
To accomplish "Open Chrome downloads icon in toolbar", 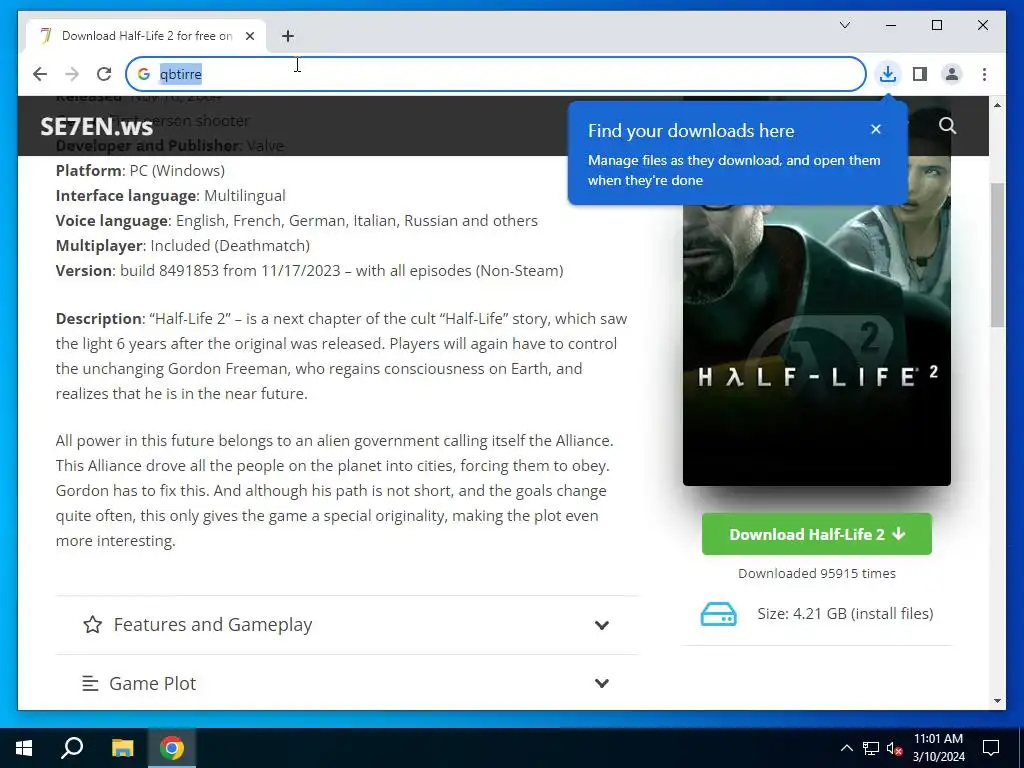I will [x=888, y=74].
